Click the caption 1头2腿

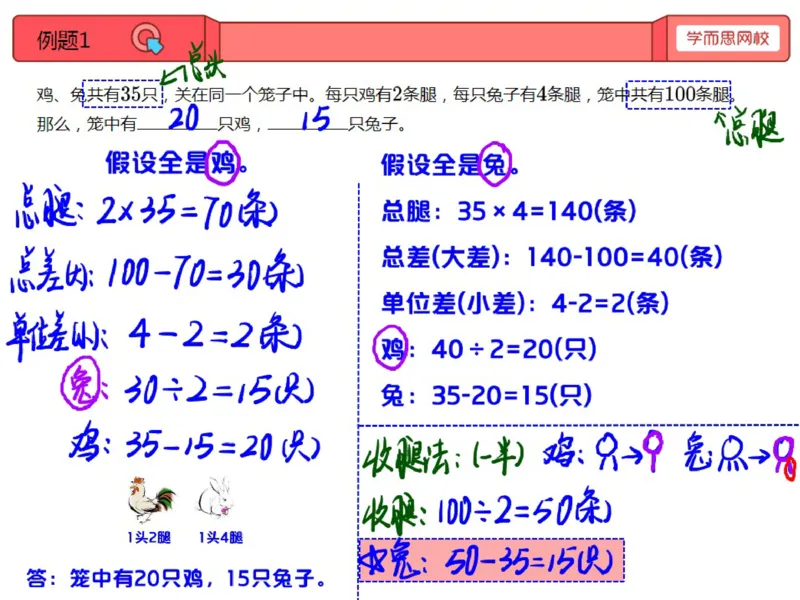coord(149,537)
